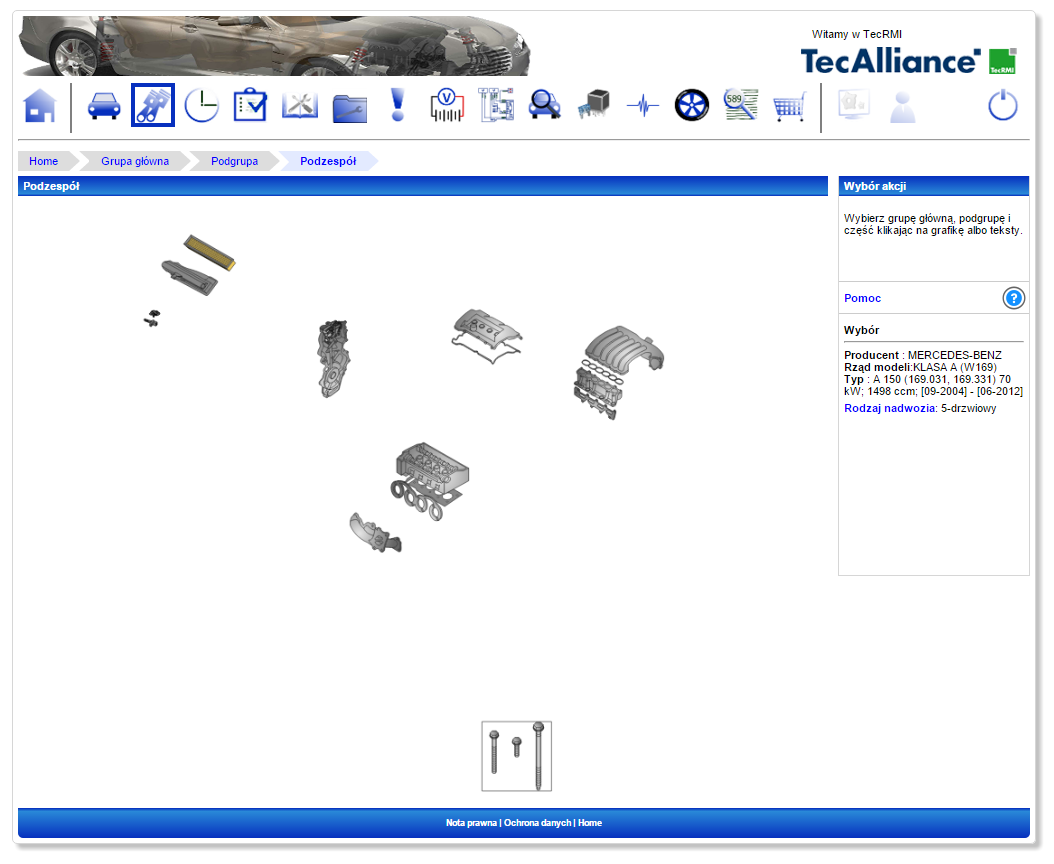
Task: Click the exclamation mark notices icon
Action: (398, 105)
